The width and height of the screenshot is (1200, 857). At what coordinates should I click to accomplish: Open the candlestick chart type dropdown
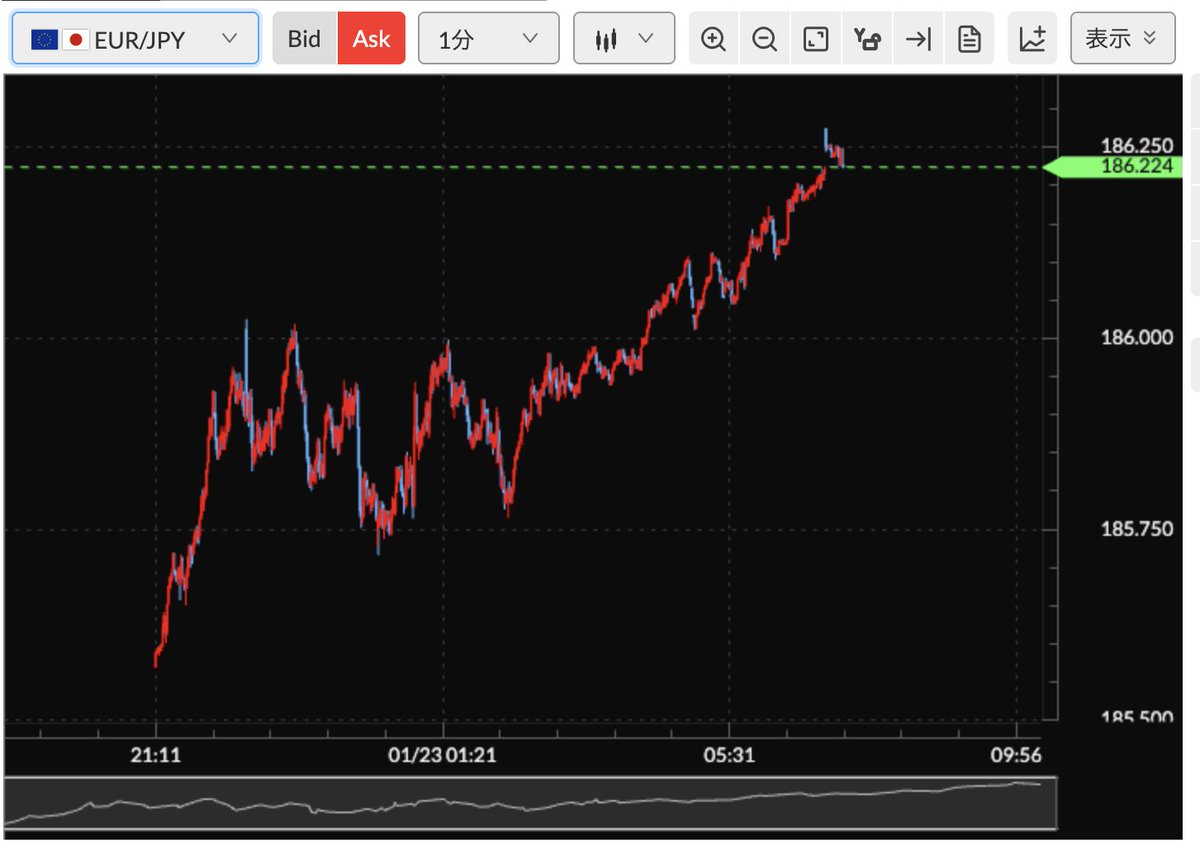(x=624, y=39)
